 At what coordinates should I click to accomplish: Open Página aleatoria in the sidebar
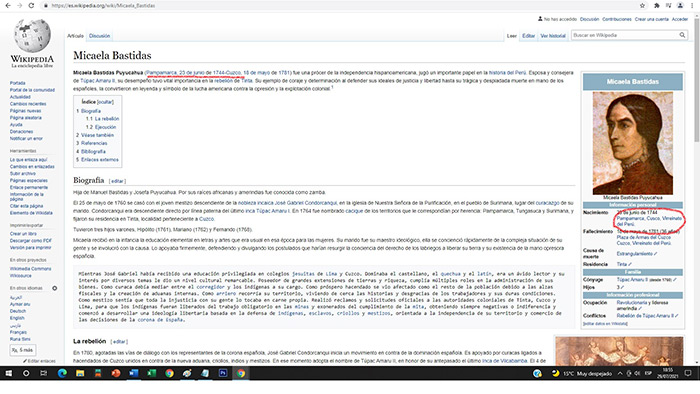[x=25, y=118]
